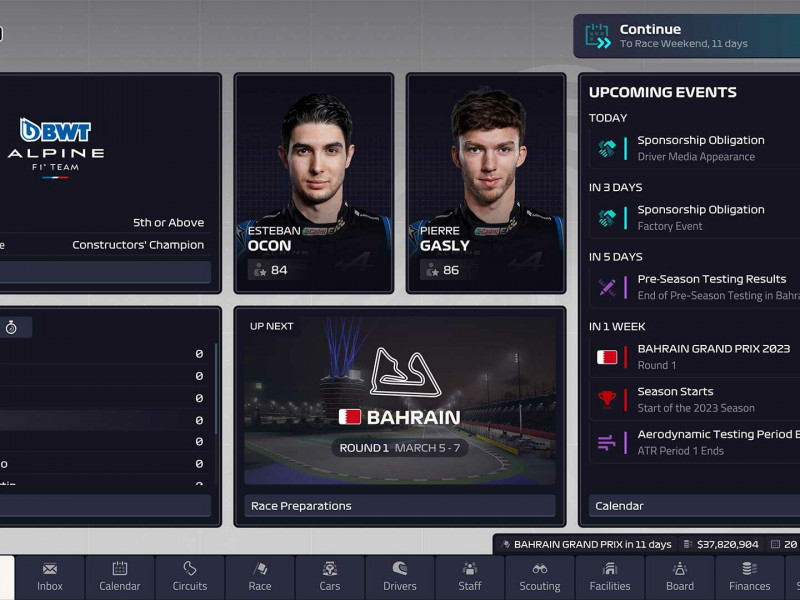The width and height of the screenshot is (800, 600).
Task: Open Race Preparations
Action: click(x=399, y=506)
